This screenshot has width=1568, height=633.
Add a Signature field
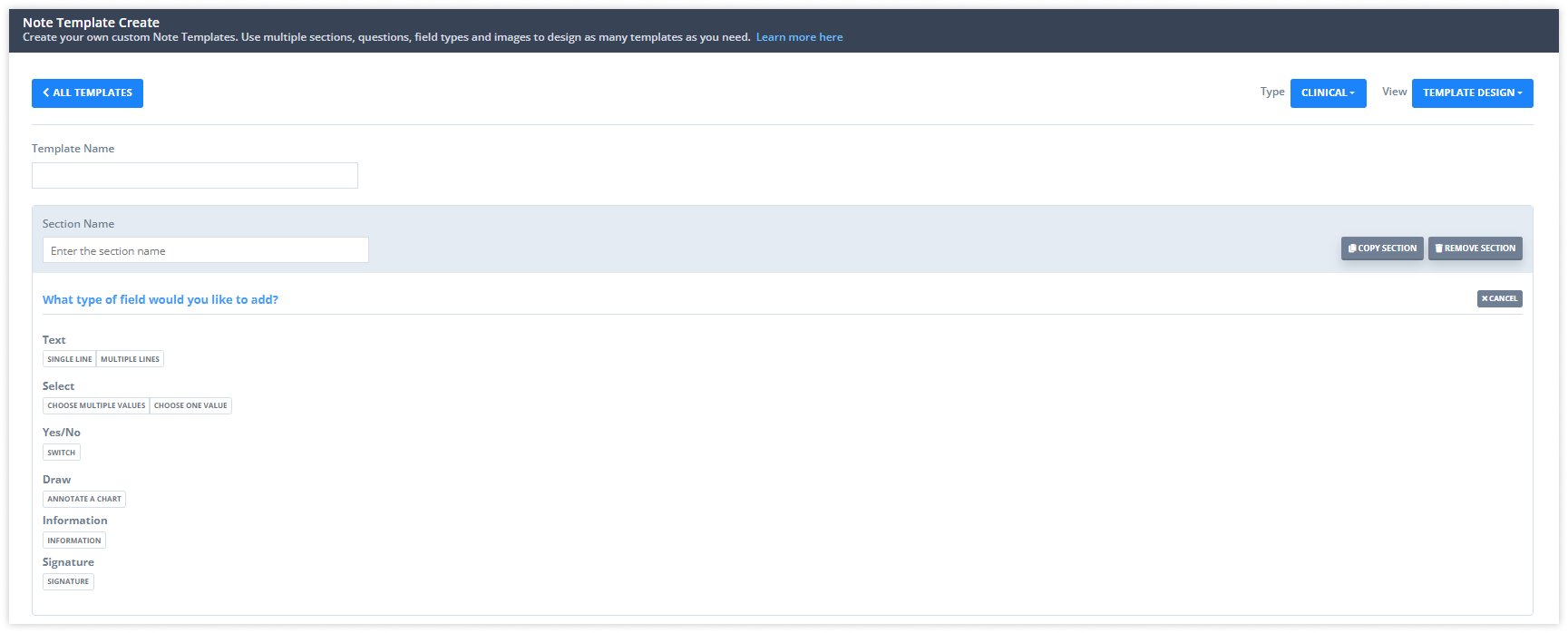click(x=68, y=581)
